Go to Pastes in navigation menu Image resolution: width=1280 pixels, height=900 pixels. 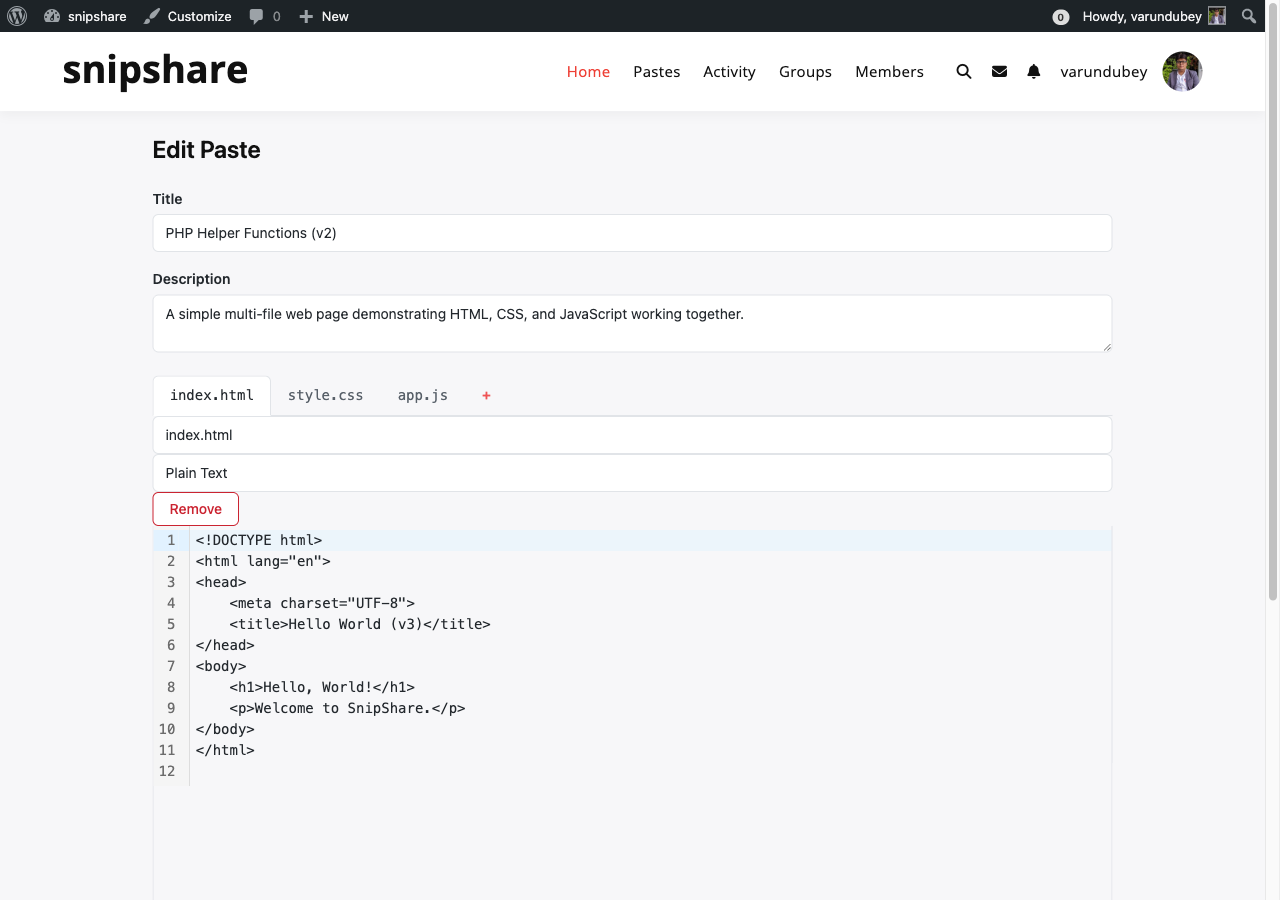[x=656, y=72]
